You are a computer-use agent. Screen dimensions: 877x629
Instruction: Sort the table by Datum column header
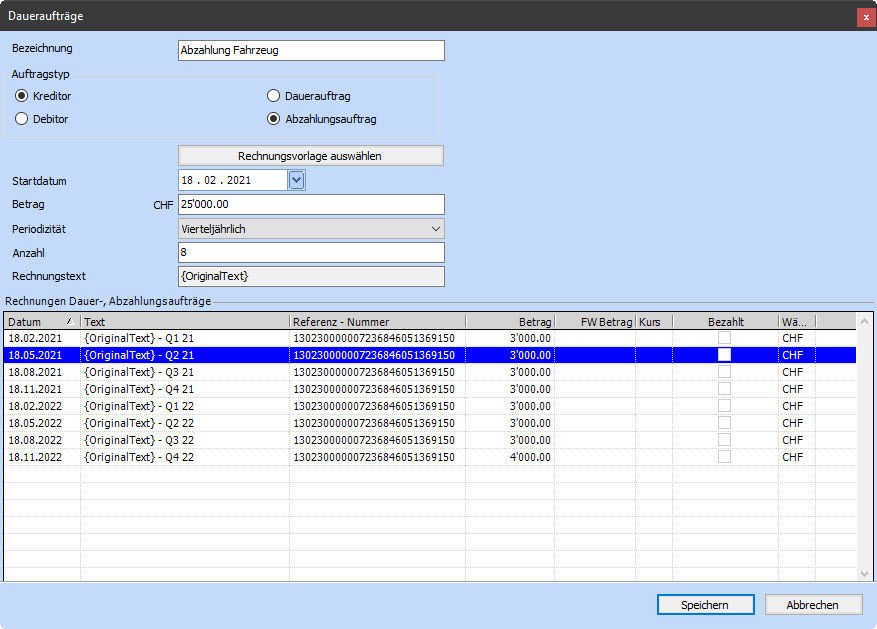pyautogui.click(x=40, y=322)
